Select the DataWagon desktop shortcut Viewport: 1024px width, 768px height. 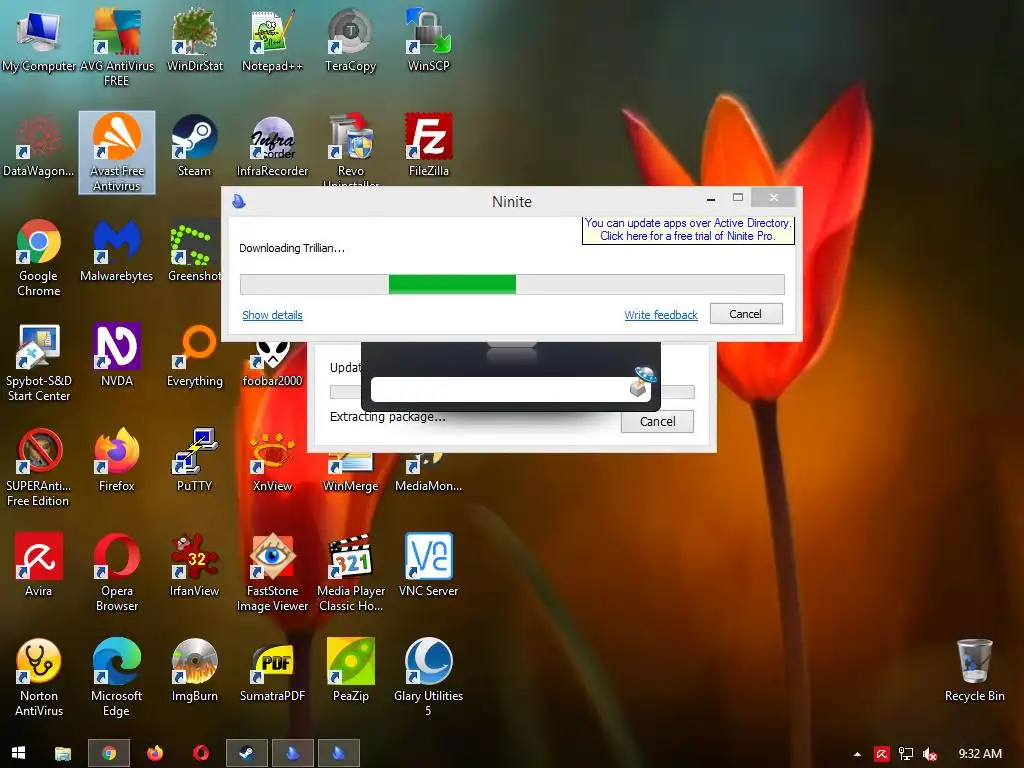(x=39, y=145)
